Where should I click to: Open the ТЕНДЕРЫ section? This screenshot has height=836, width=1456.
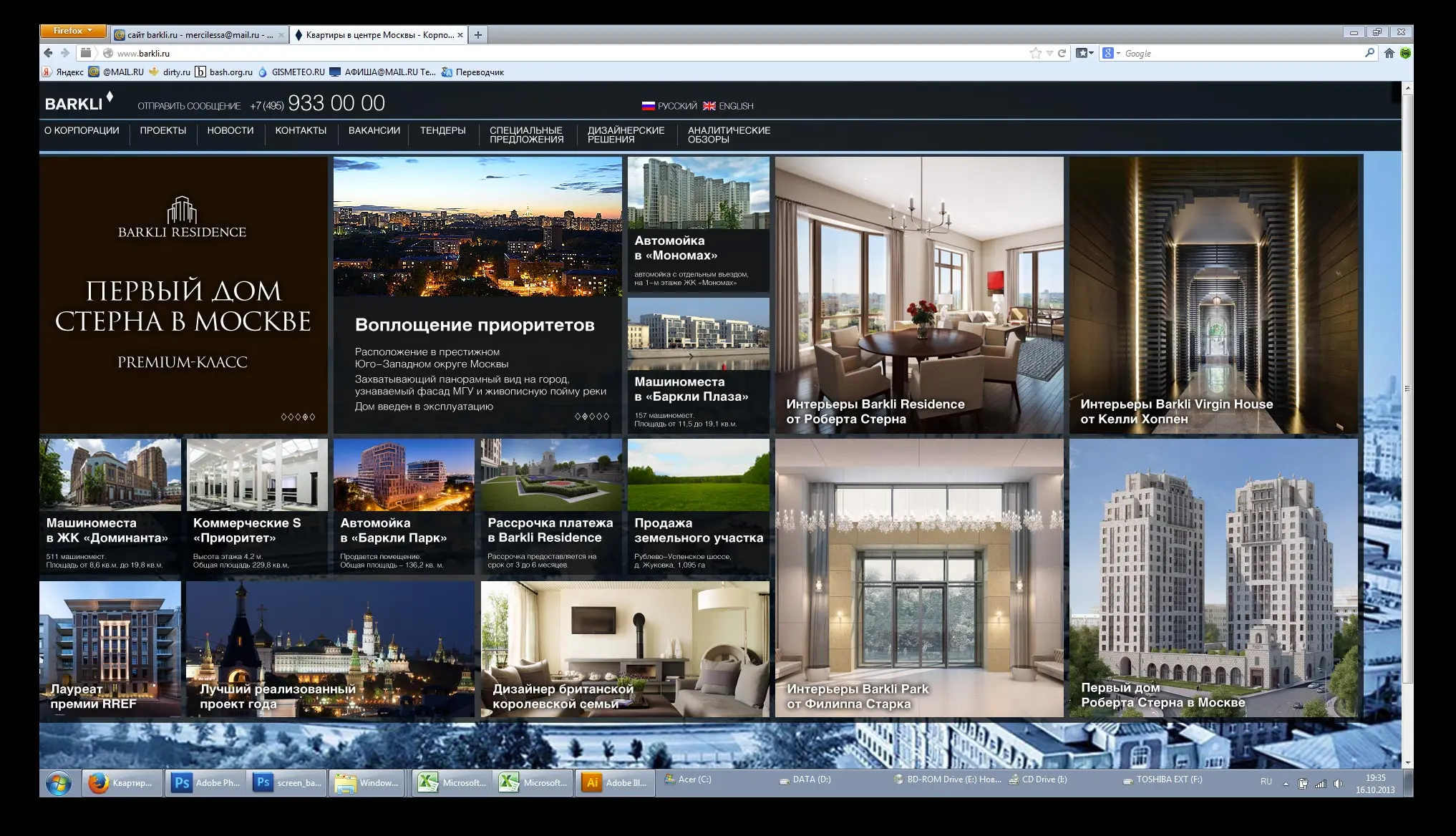click(x=443, y=131)
